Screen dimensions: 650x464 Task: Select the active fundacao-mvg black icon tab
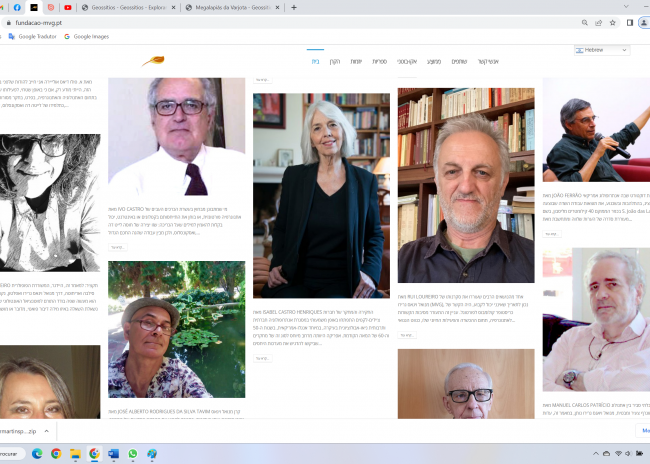34,7
